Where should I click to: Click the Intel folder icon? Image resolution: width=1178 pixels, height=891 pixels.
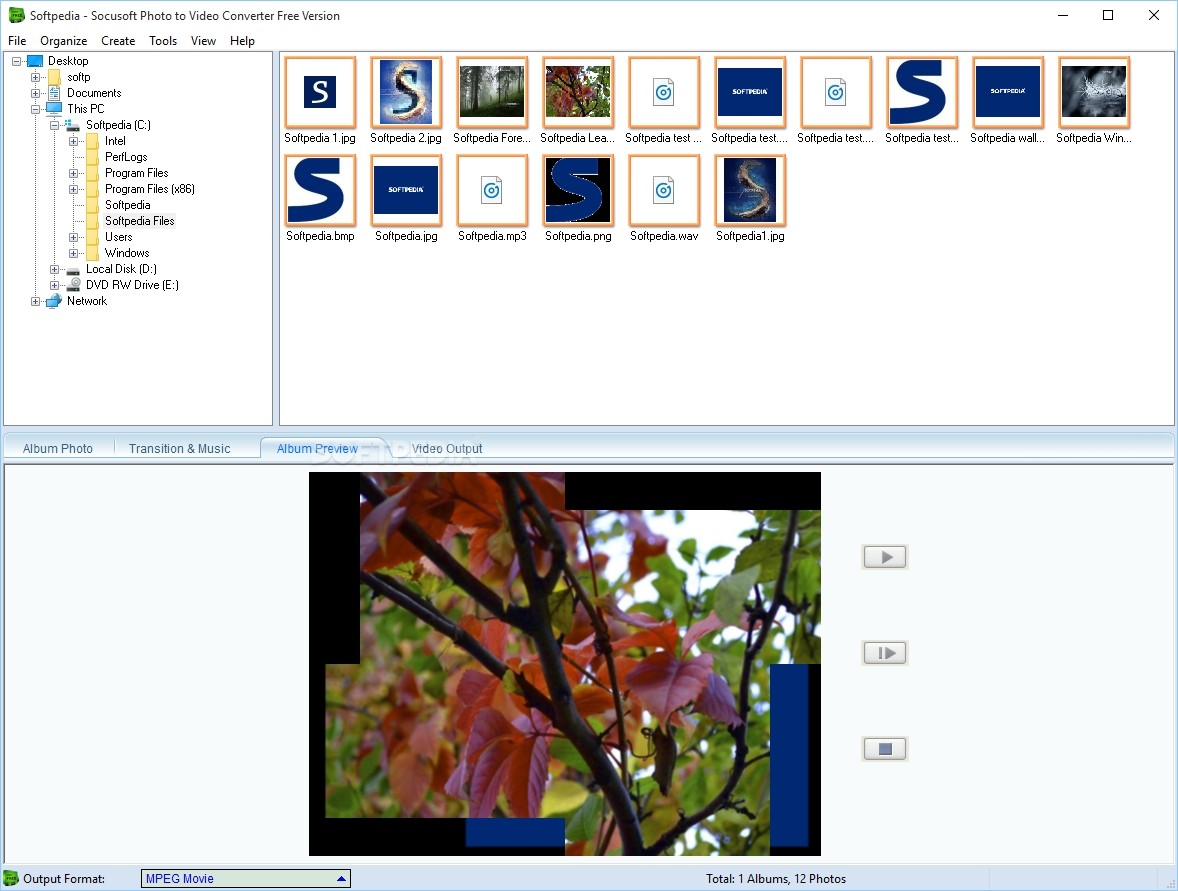pyautogui.click(x=92, y=141)
